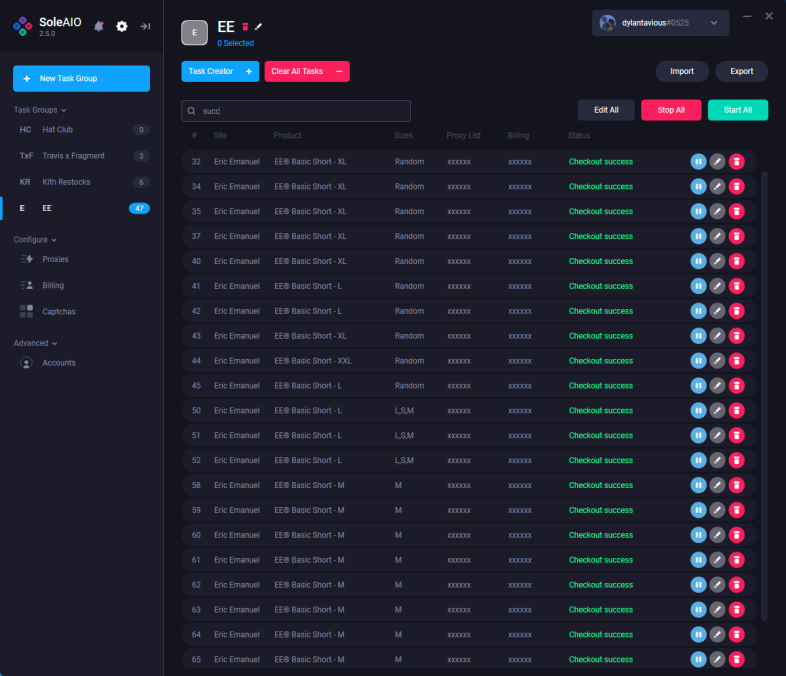Select the Travis x Fragment group

[82, 156]
